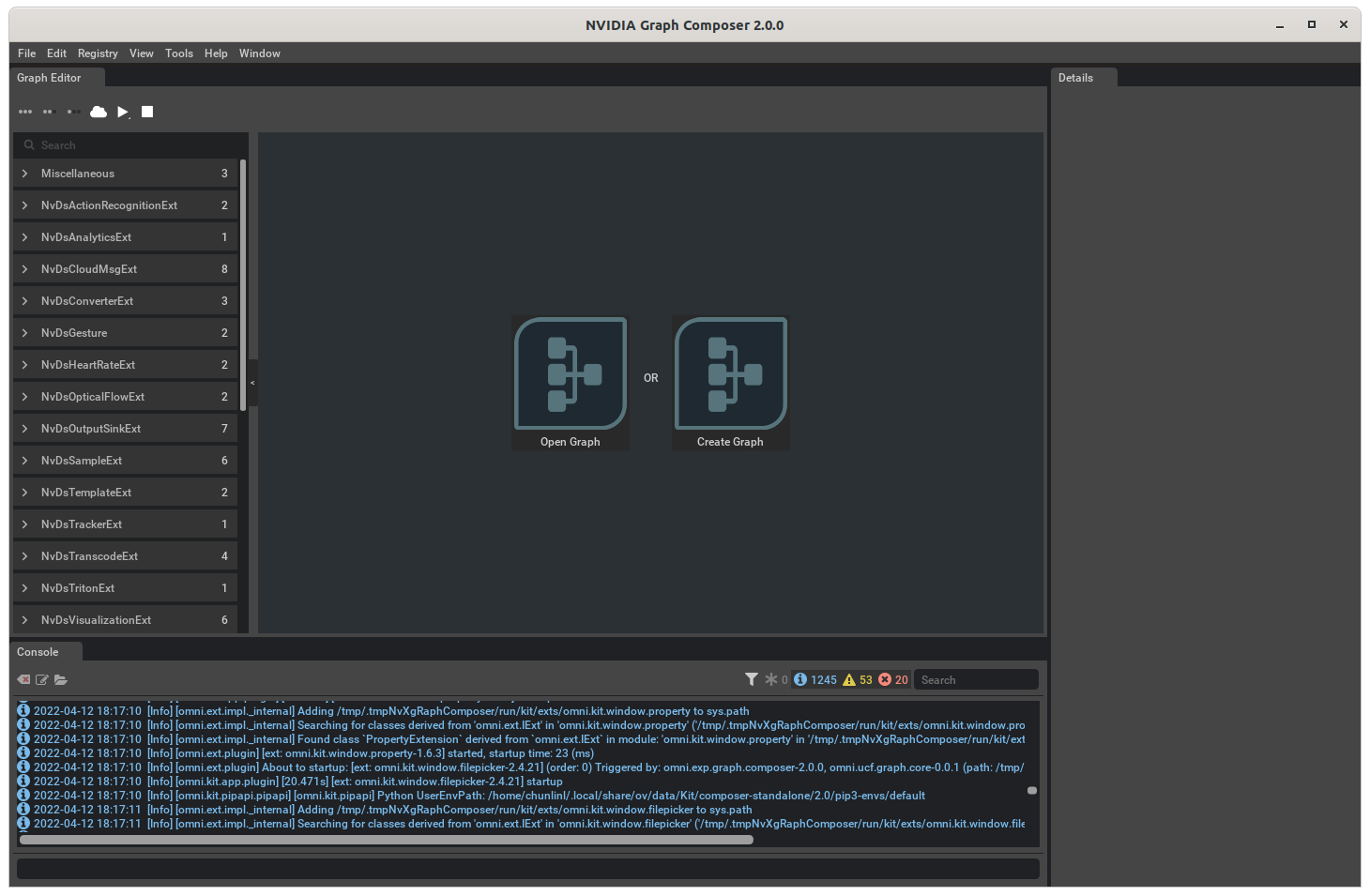Focus the console Search field
Screen dimensions: 1370x896
(976, 680)
